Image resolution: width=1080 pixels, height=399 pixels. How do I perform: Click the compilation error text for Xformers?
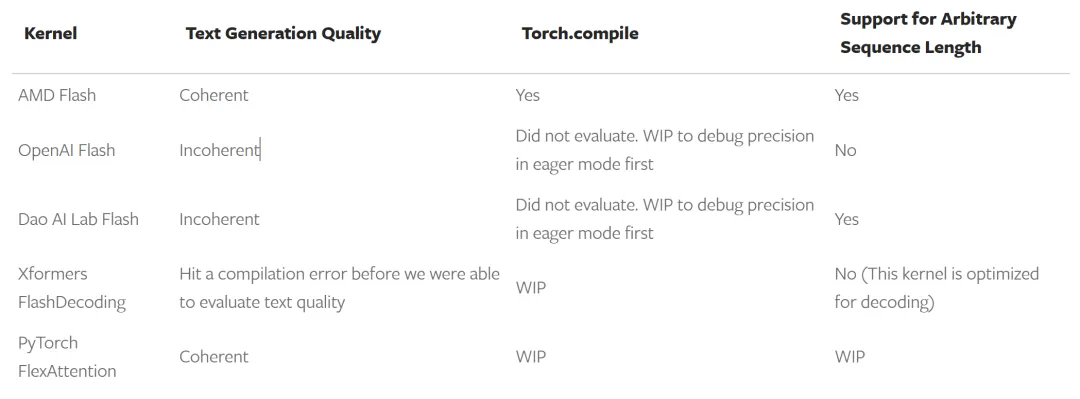click(340, 287)
